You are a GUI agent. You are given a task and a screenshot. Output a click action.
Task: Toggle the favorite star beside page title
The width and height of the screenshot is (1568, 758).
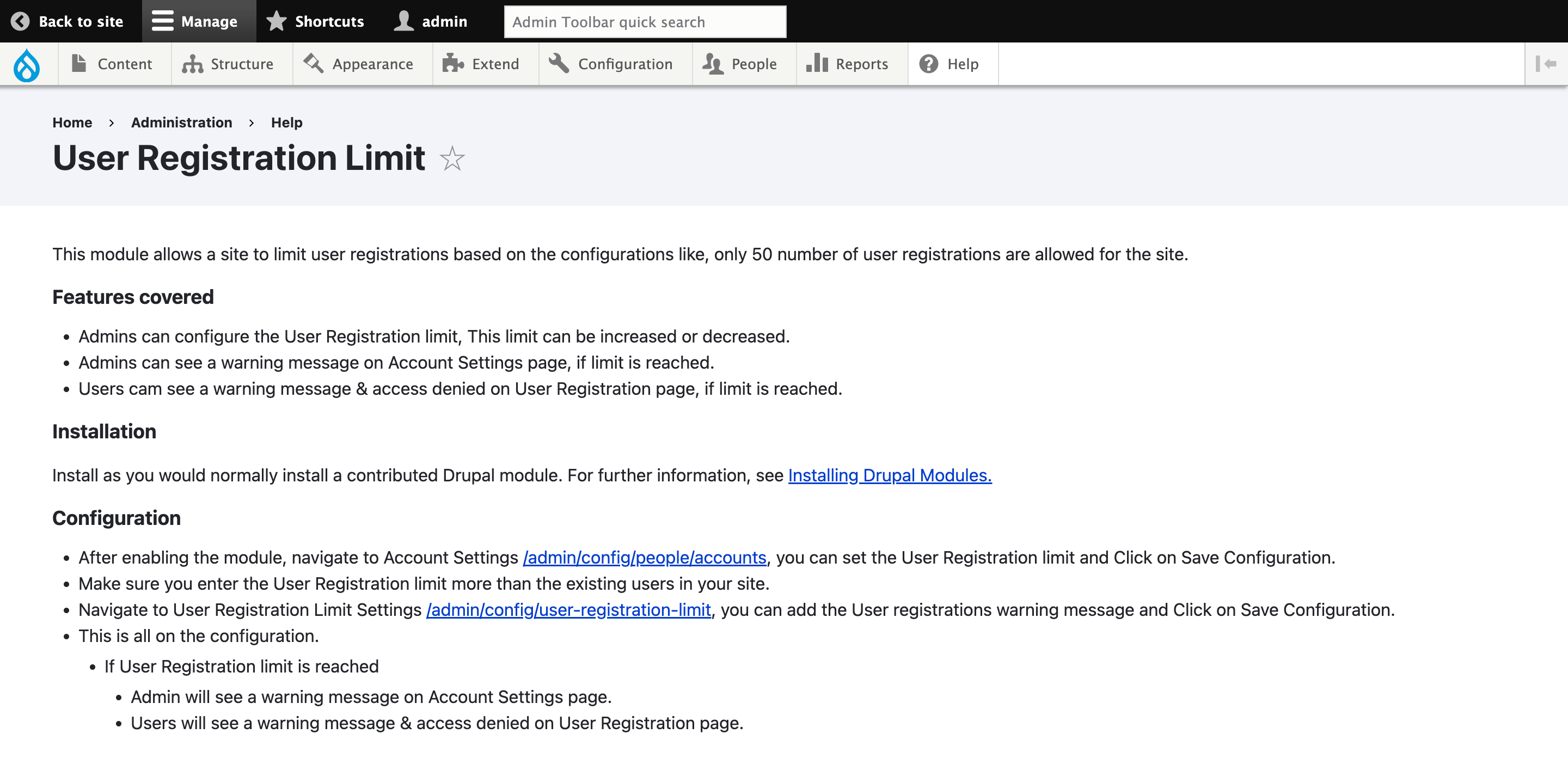coord(452,160)
